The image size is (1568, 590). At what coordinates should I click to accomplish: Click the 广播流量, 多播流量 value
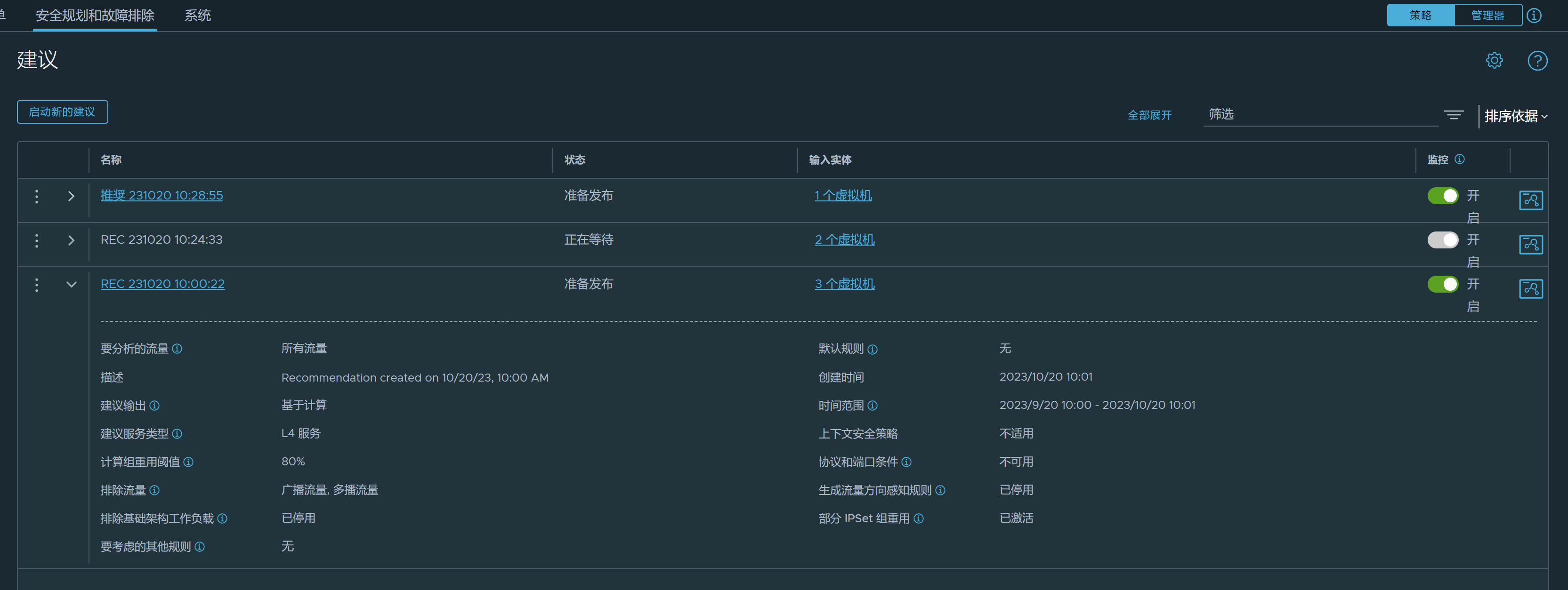click(x=330, y=490)
